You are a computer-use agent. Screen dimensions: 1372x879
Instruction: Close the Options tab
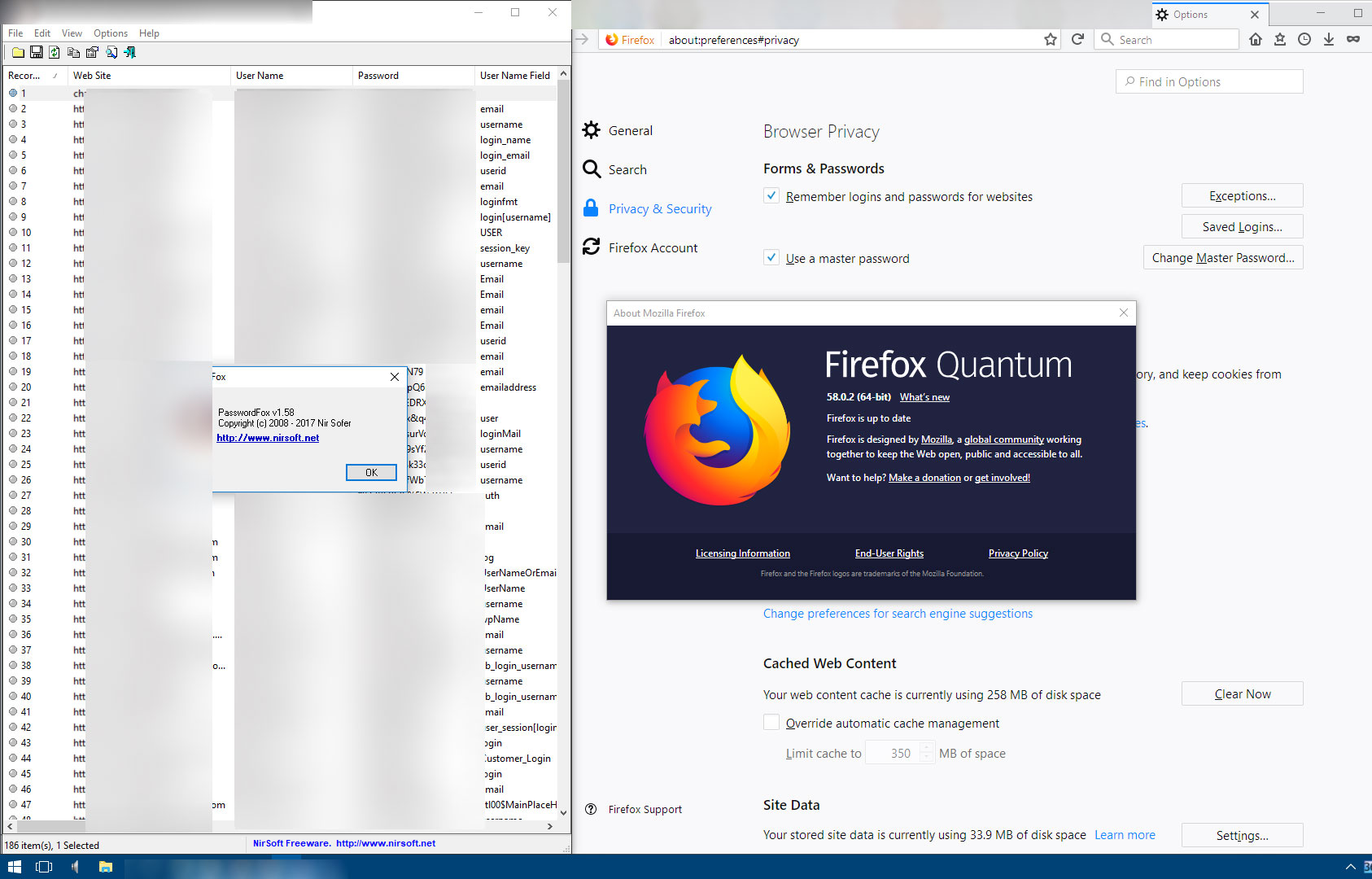1254,15
